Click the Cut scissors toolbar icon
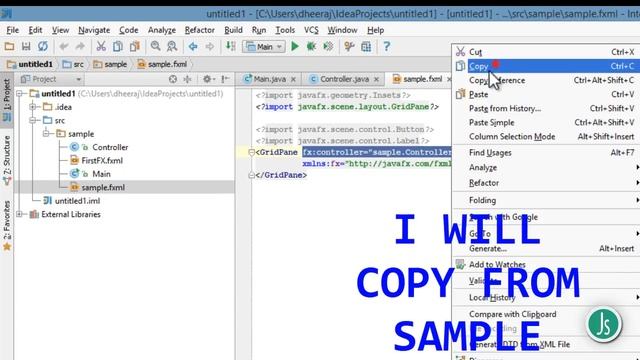640x360 pixels. 101,47
